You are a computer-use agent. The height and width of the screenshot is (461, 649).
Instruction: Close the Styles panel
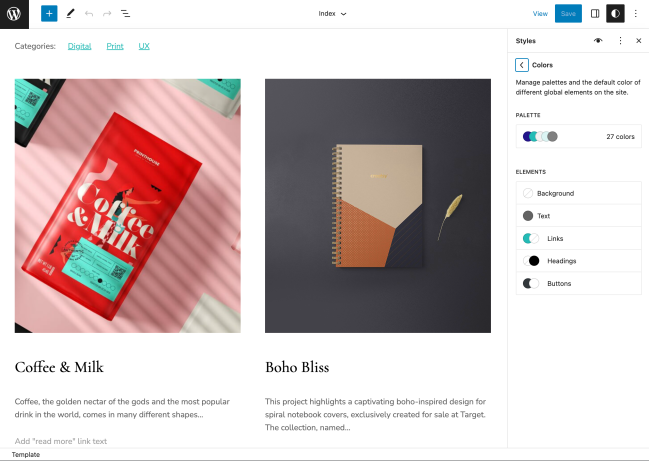[639, 41]
